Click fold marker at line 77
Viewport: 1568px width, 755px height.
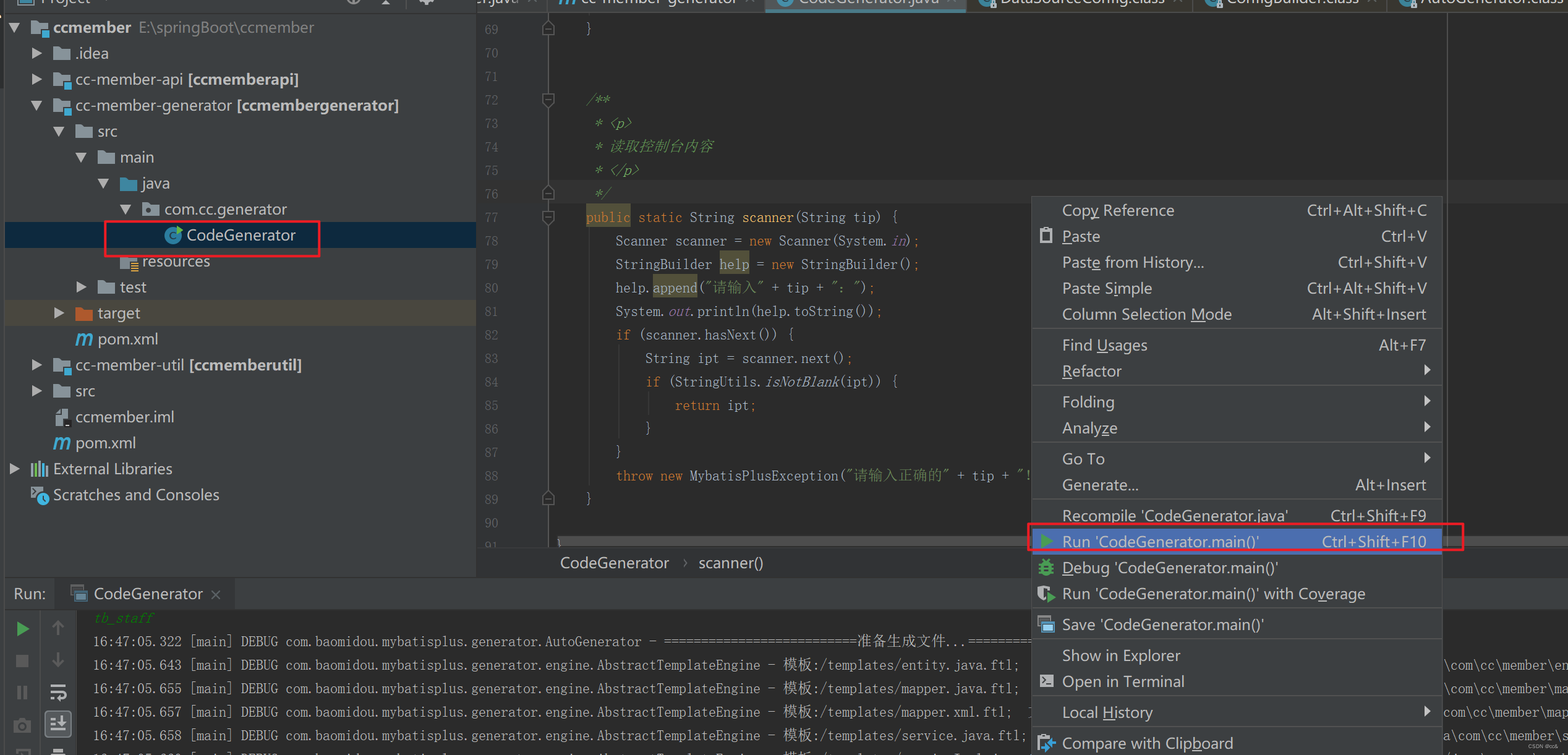(548, 217)
